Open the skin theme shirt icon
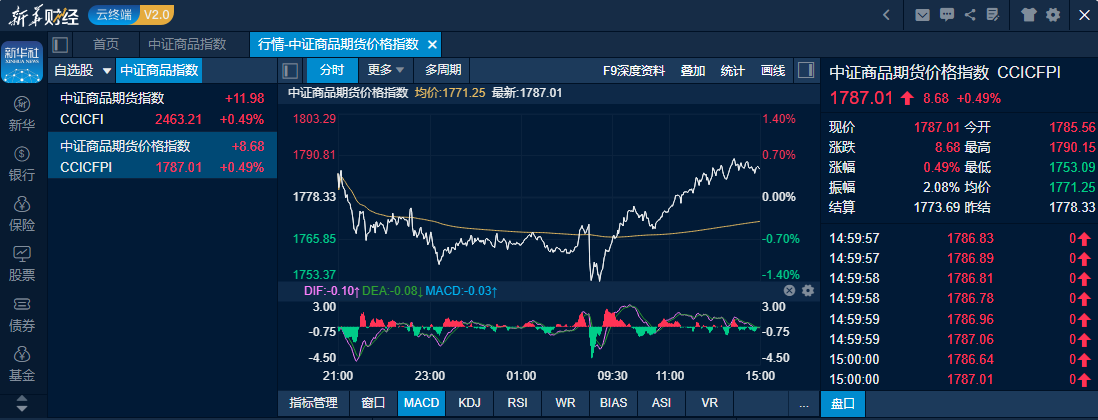The image size is (1098, 420). point(1029,15)
